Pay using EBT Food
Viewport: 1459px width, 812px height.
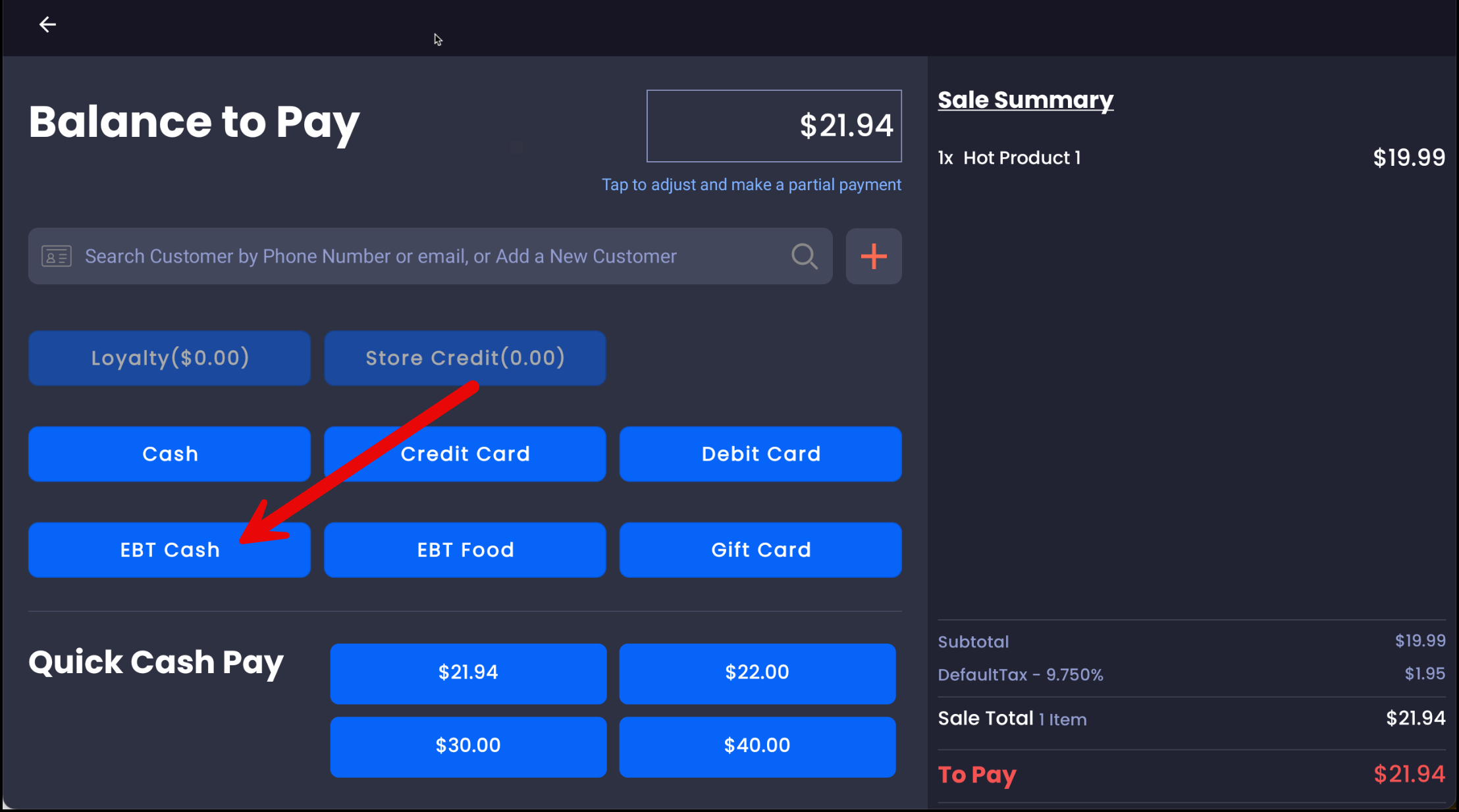[x=465, y=550]
